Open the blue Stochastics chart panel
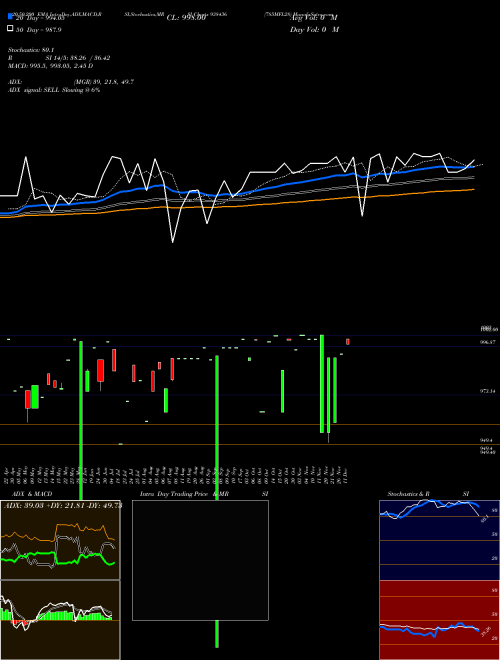The width and height of the screenshot is (500, 660). point(439,540)
